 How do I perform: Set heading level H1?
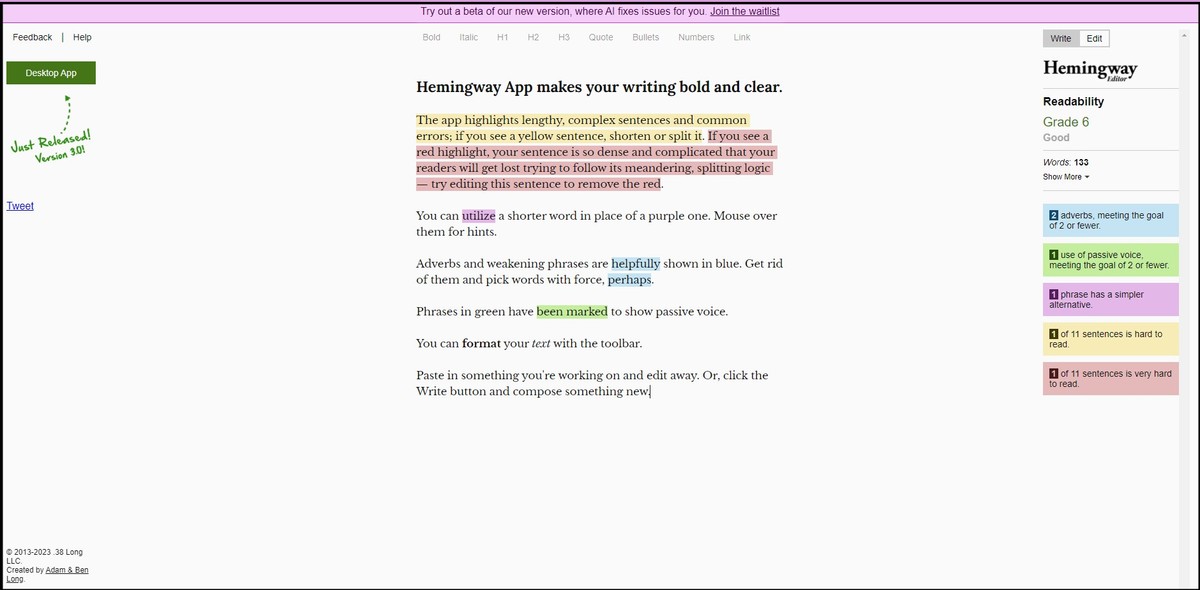click(503, 37)
